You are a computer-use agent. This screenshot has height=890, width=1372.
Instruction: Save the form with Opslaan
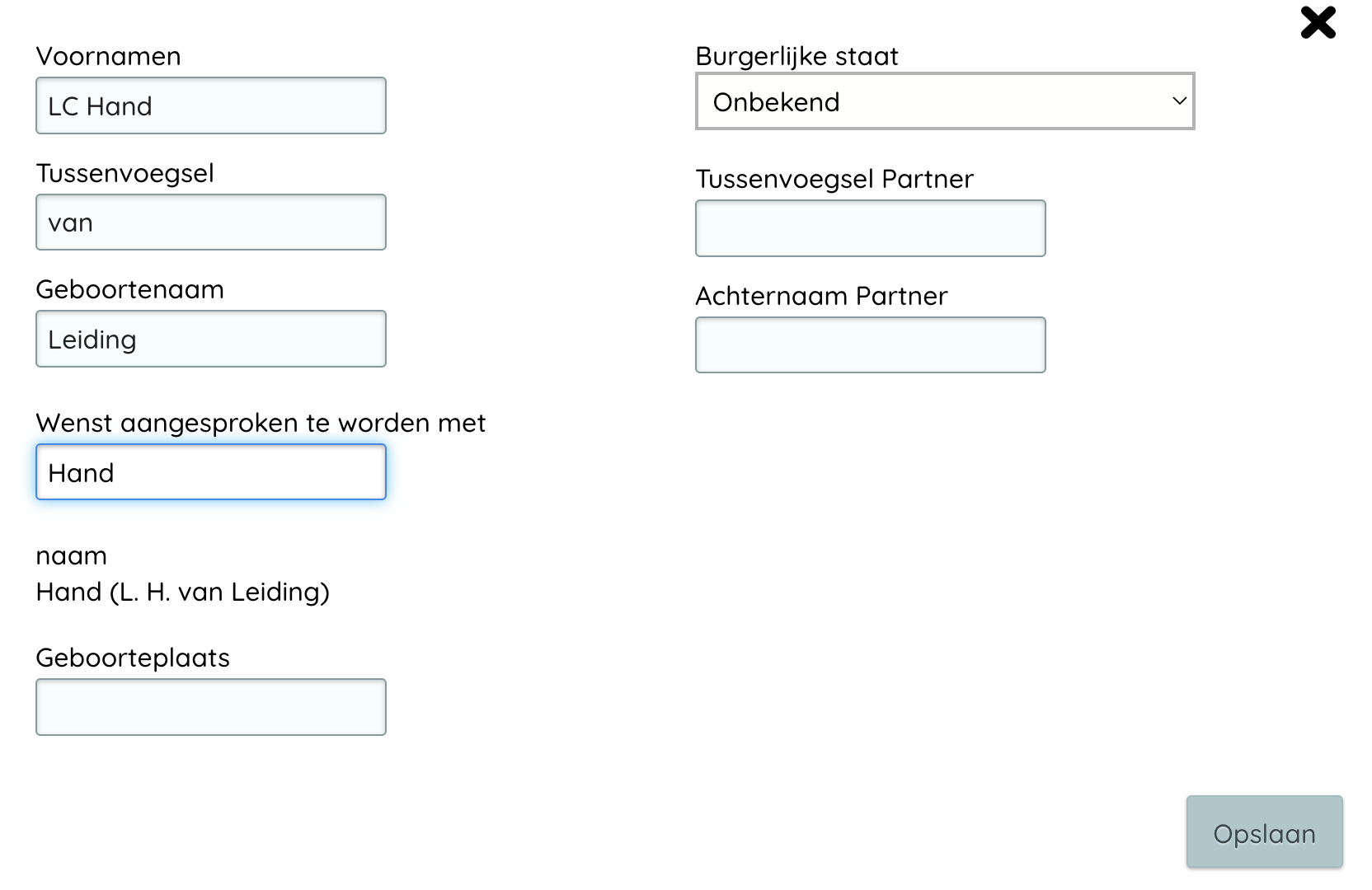point(1264,832)
